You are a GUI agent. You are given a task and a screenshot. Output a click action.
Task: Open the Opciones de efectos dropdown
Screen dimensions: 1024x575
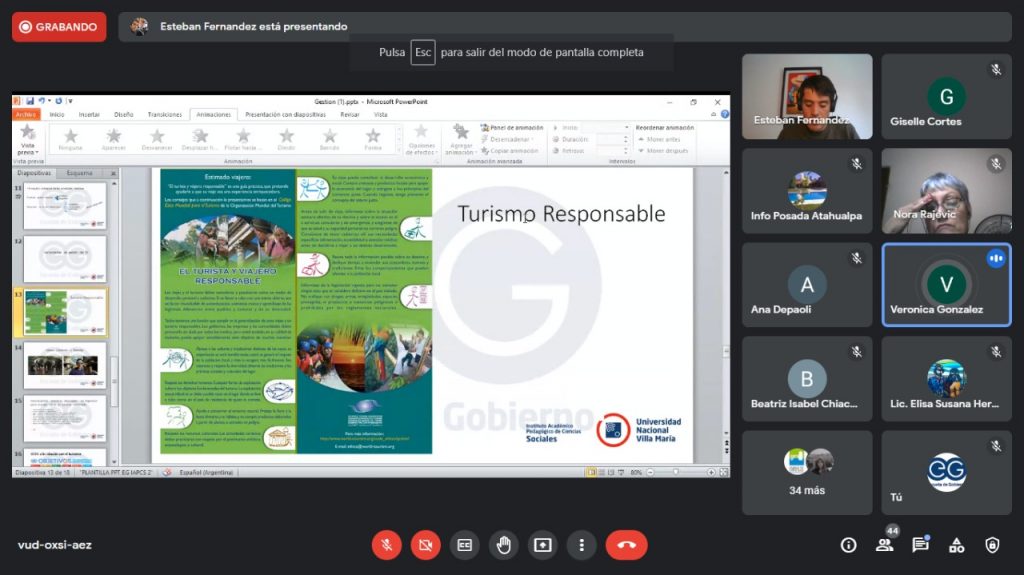(x=421, y=148)
